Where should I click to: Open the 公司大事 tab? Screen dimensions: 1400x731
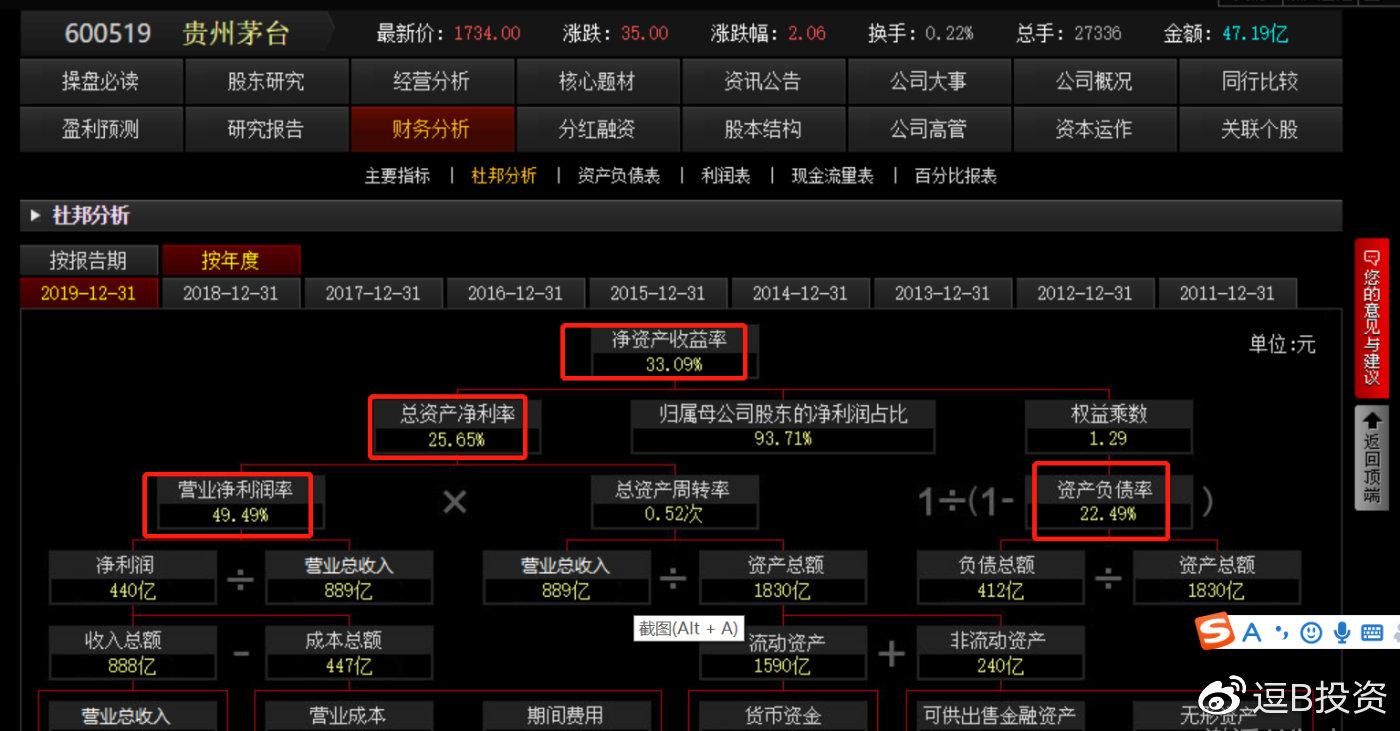[929, 81]
